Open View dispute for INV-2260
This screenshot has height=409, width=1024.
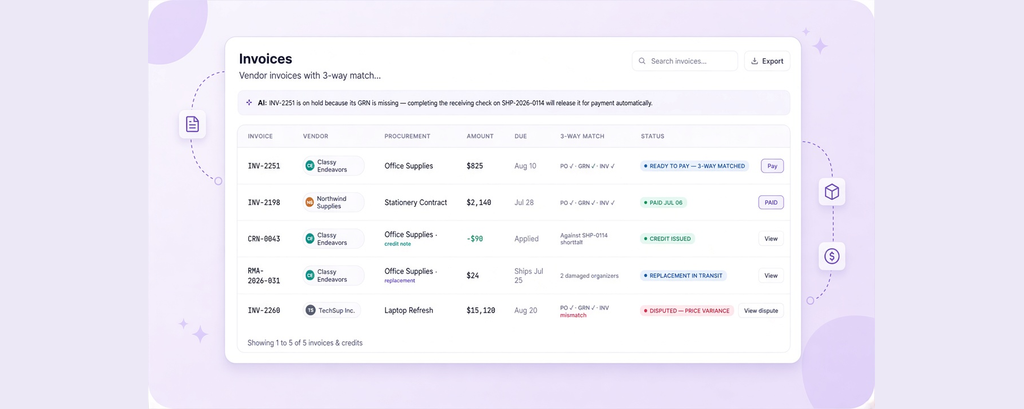(761, 311)
